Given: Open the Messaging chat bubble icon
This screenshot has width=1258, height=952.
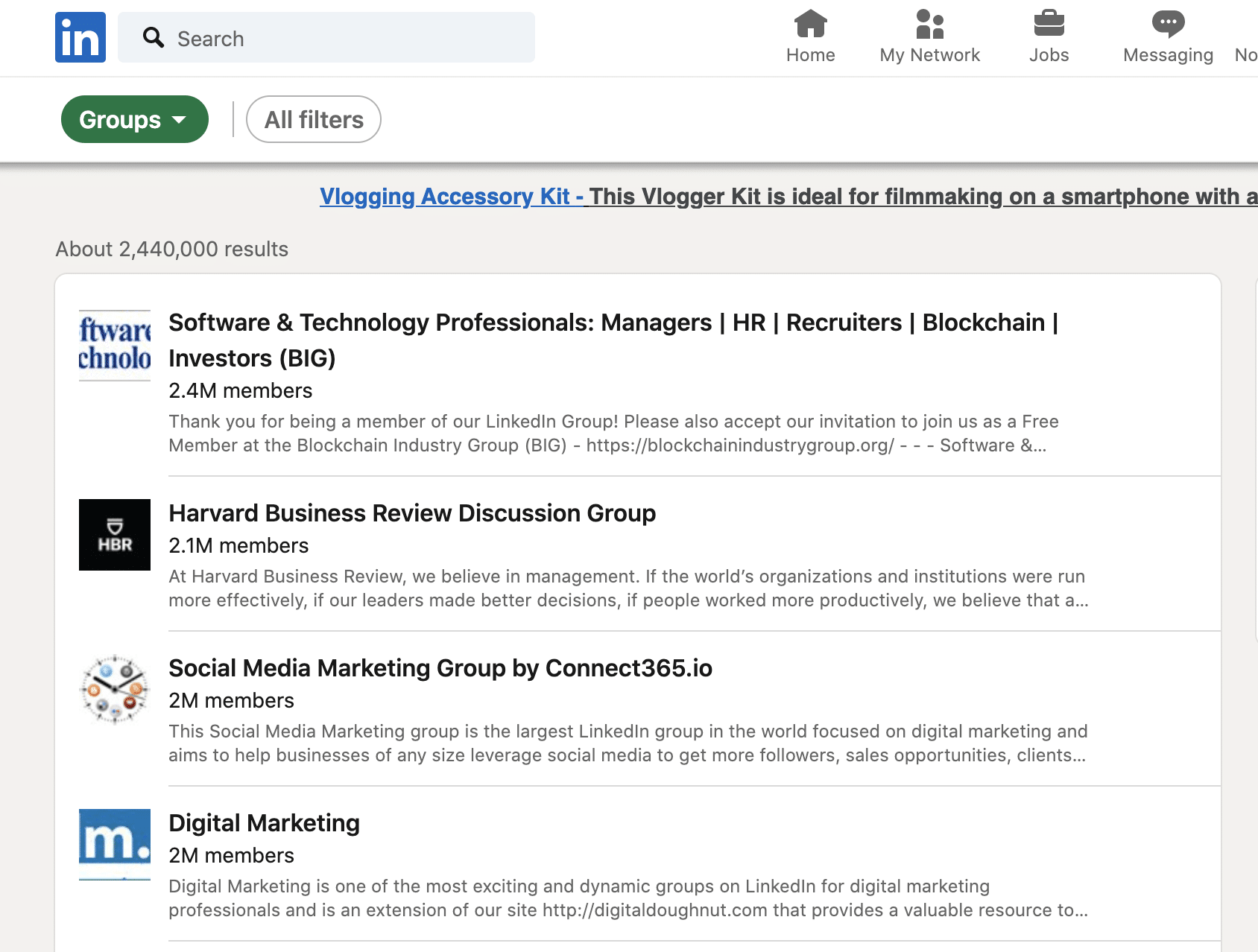Looking at the screenshot, I should (1168, 23).
